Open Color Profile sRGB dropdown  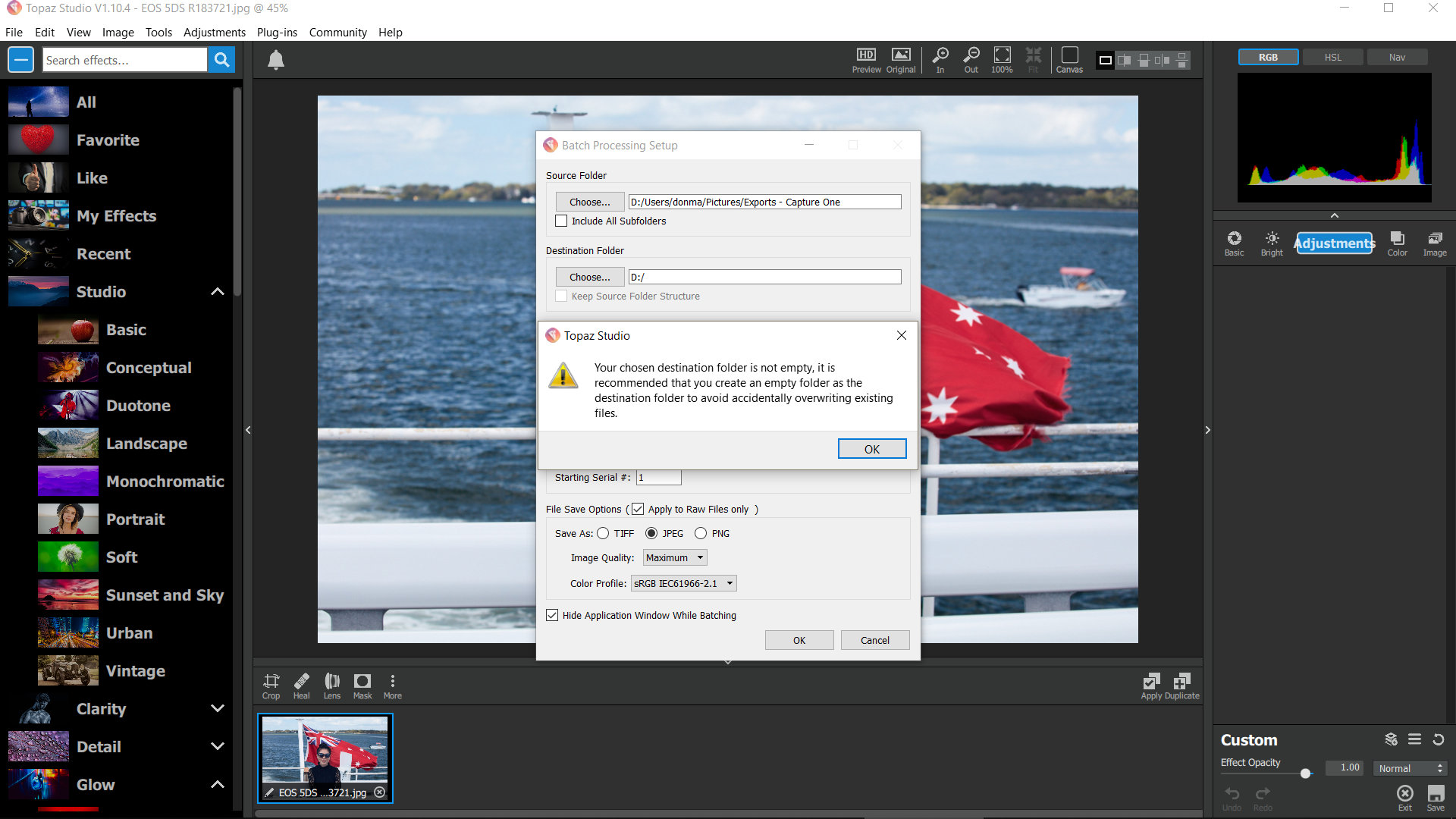[684, 583]
